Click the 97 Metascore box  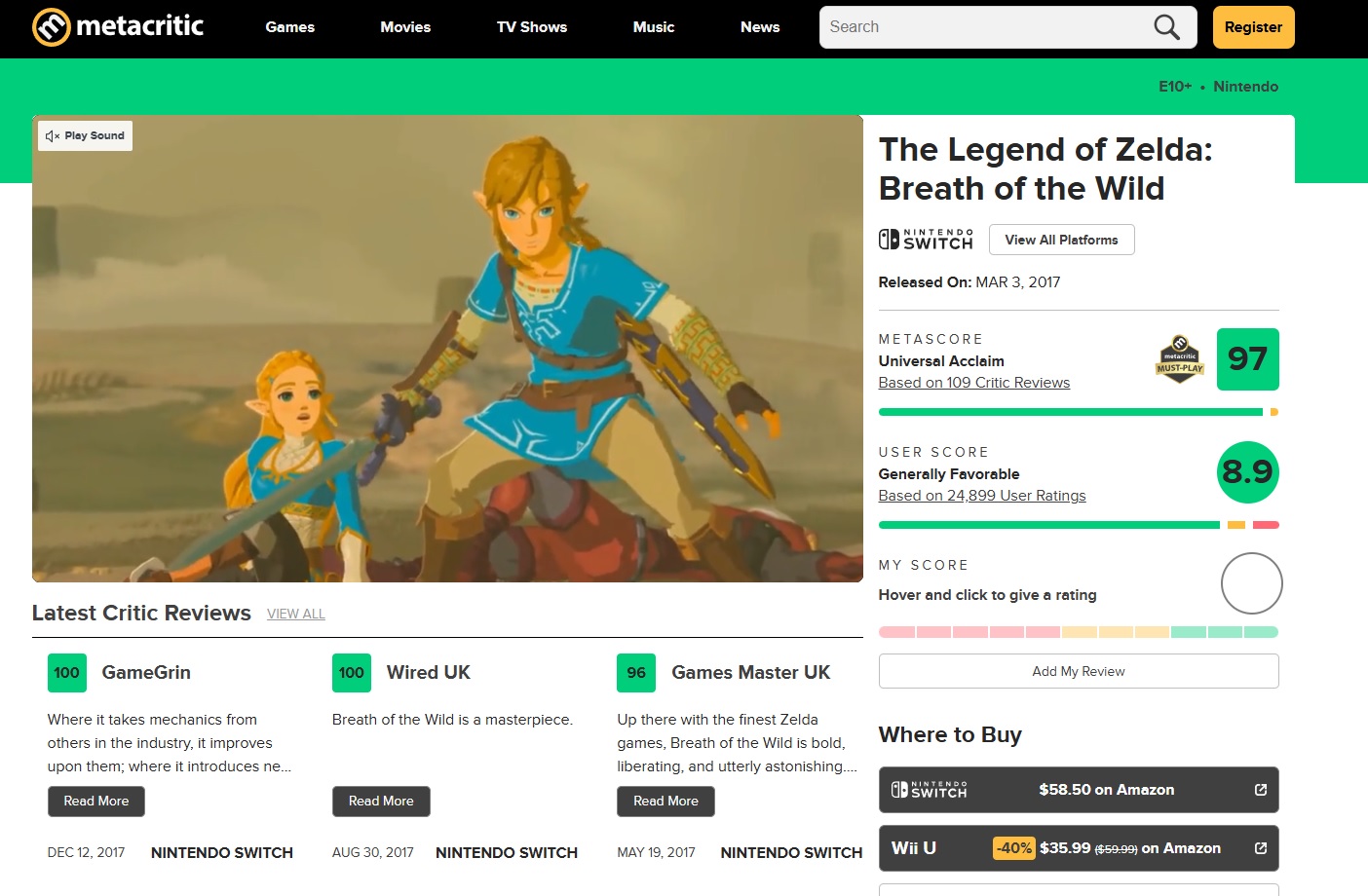pos(1248,359)
